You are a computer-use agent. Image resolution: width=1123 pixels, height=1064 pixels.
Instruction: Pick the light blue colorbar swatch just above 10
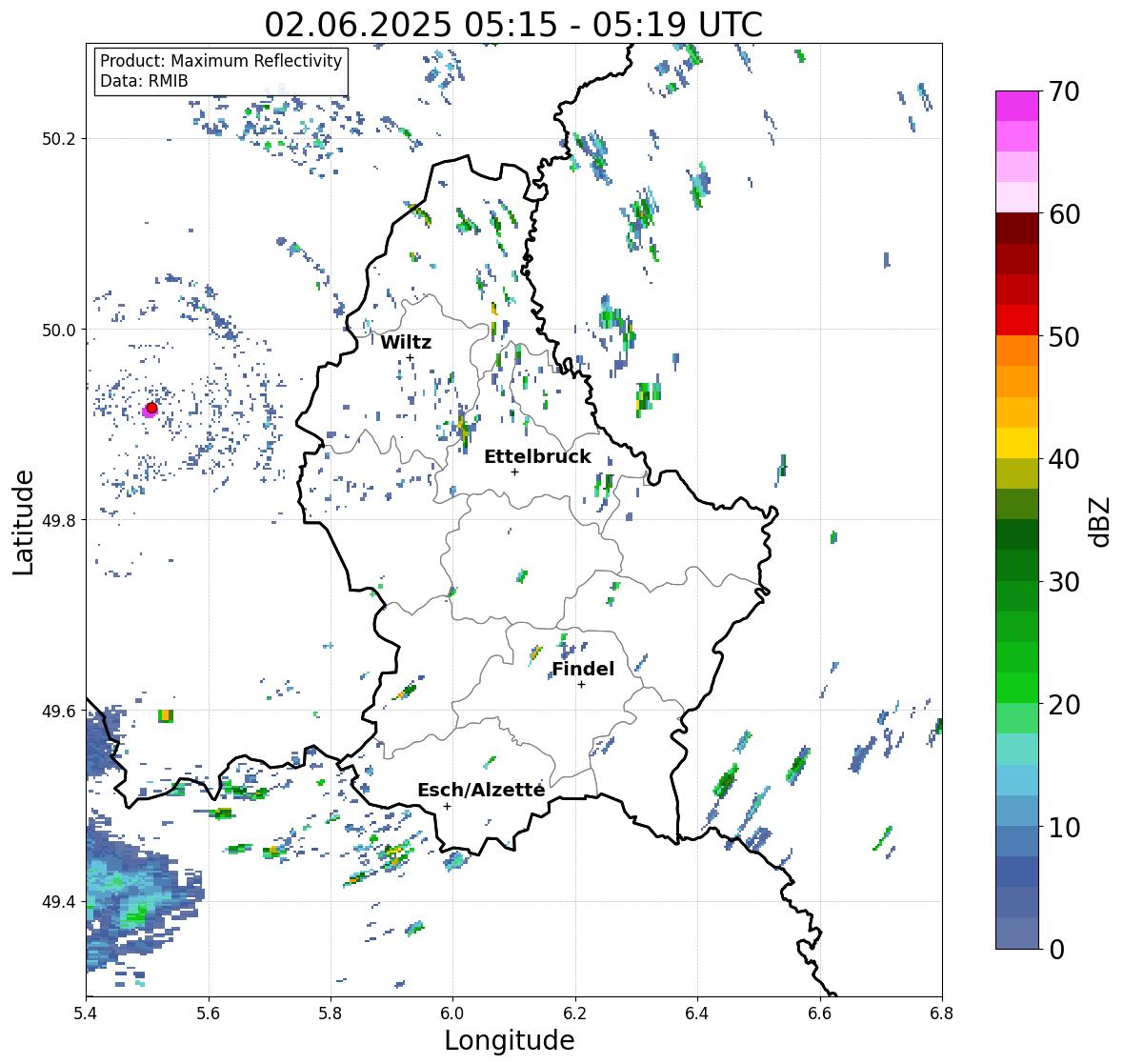point(1017,811)
